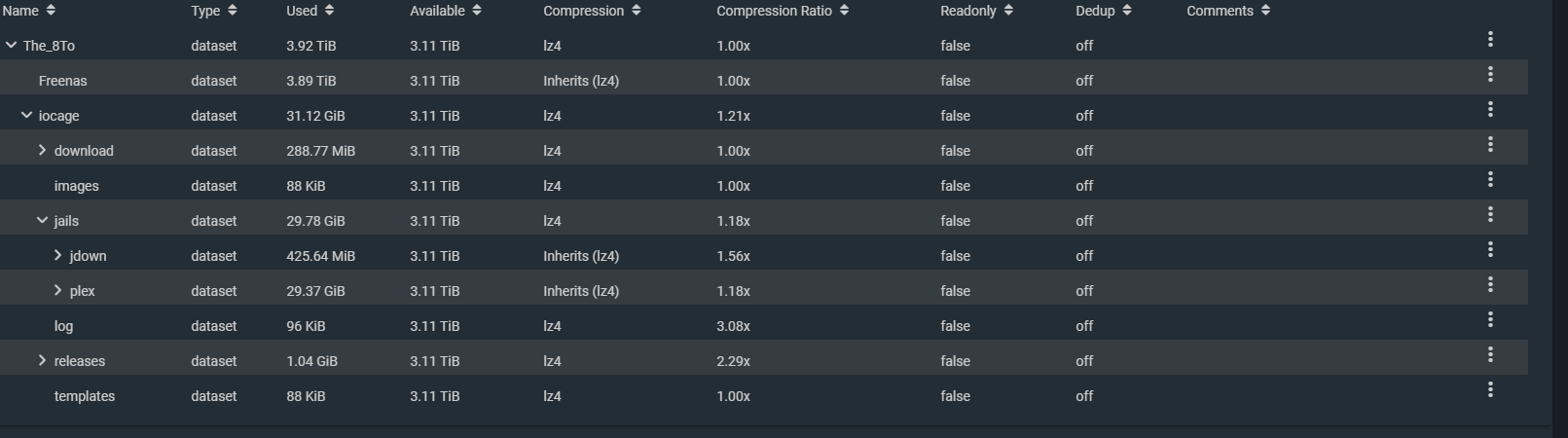The image size is (1568, 438).
Task: Open the options menu for log dataset
Action: [1489, 319]
